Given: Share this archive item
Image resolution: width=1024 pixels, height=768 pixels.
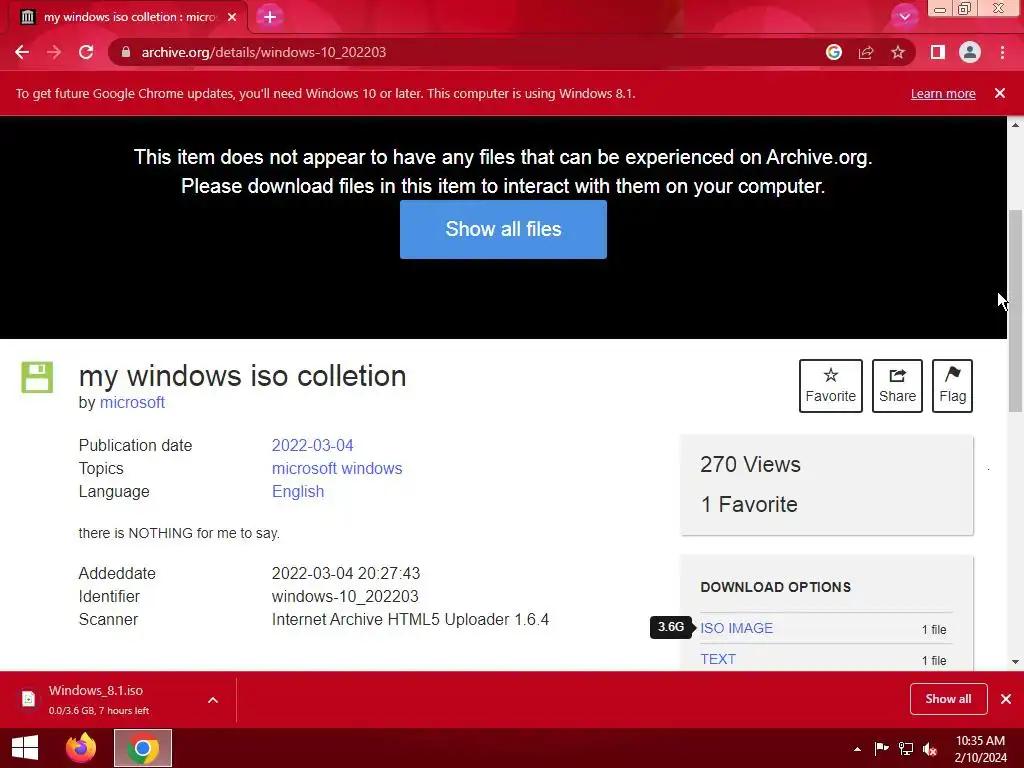Looking at the screenshot, I should (x=897, y=386).
